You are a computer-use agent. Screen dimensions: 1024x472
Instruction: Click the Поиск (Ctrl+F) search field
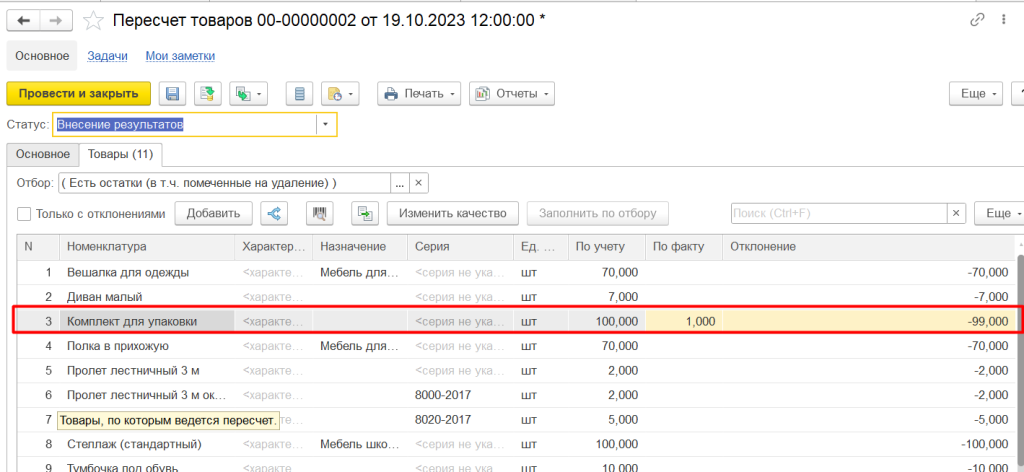[839, 213]
